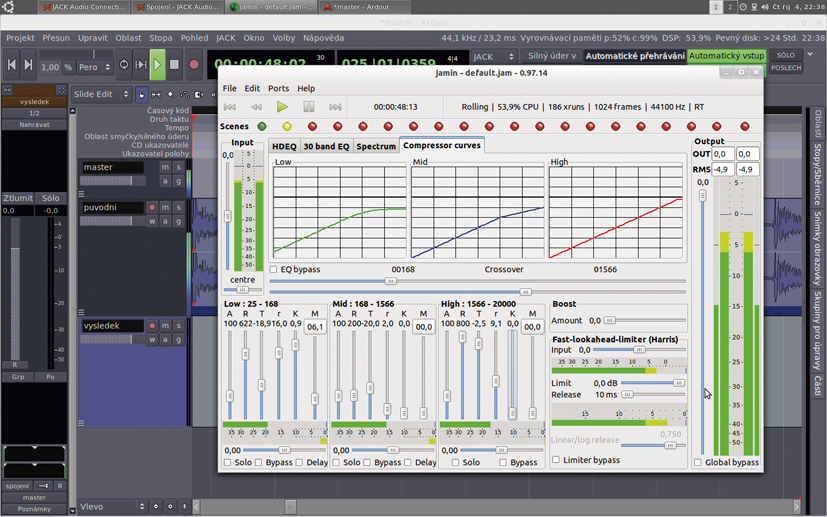Open group button on vysledek track

(178, 340)
